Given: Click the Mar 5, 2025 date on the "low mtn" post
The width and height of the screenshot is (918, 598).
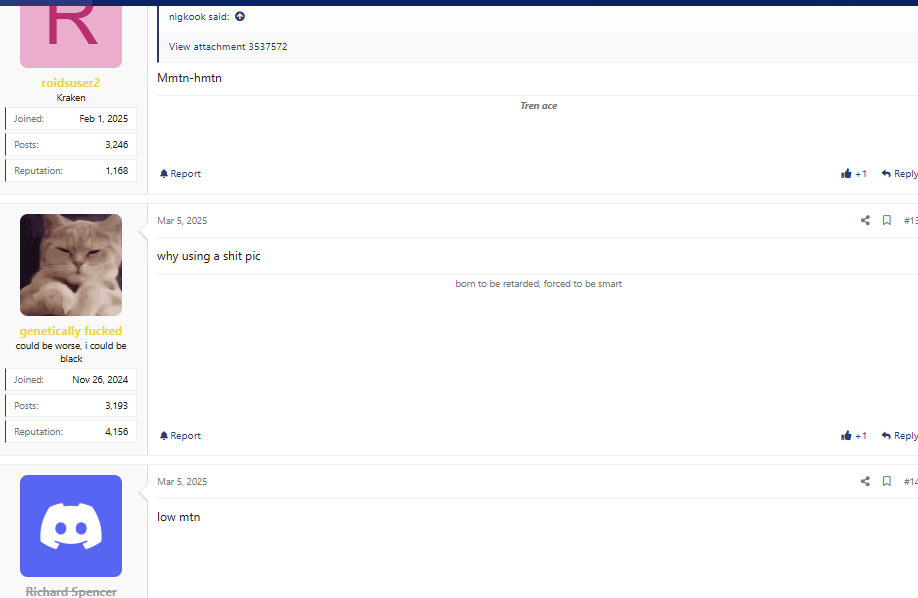Looking at the screenshot, I should pyautogui.click(x=182, y=481).
